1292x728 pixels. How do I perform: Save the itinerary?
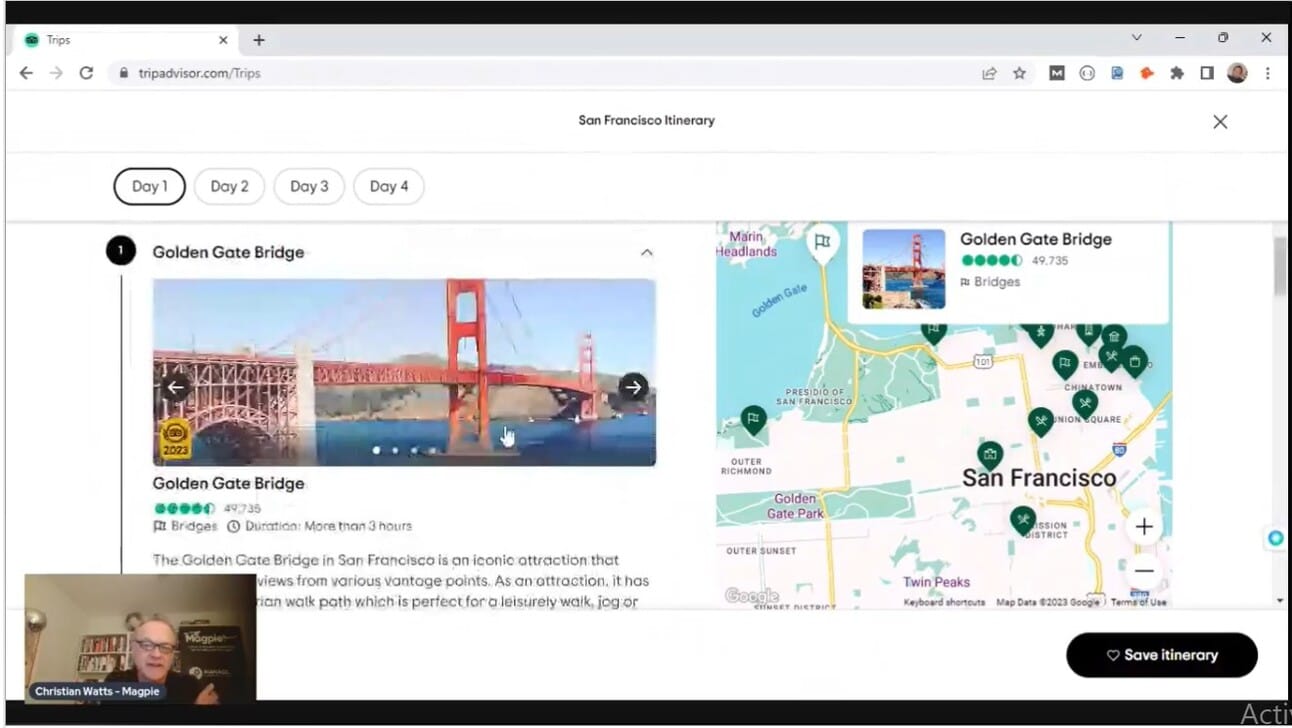1162,655
